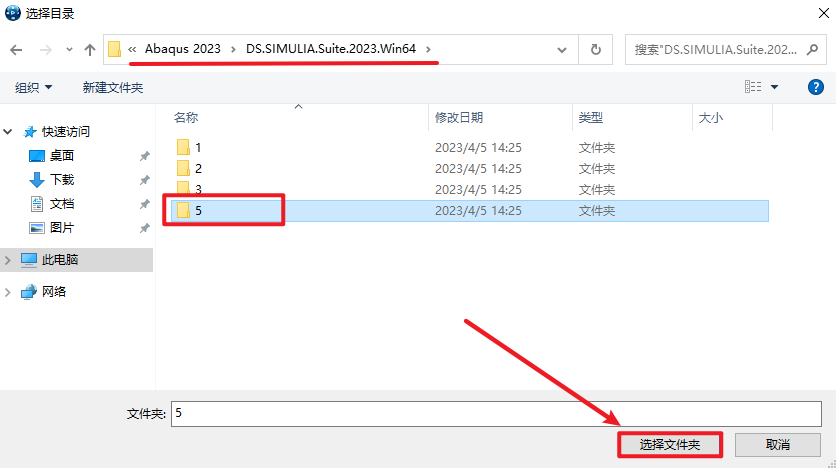Open the Pictures (图片) quick access item
The width and height of the screenshot is (836, 468).
(x=62, y=227)
